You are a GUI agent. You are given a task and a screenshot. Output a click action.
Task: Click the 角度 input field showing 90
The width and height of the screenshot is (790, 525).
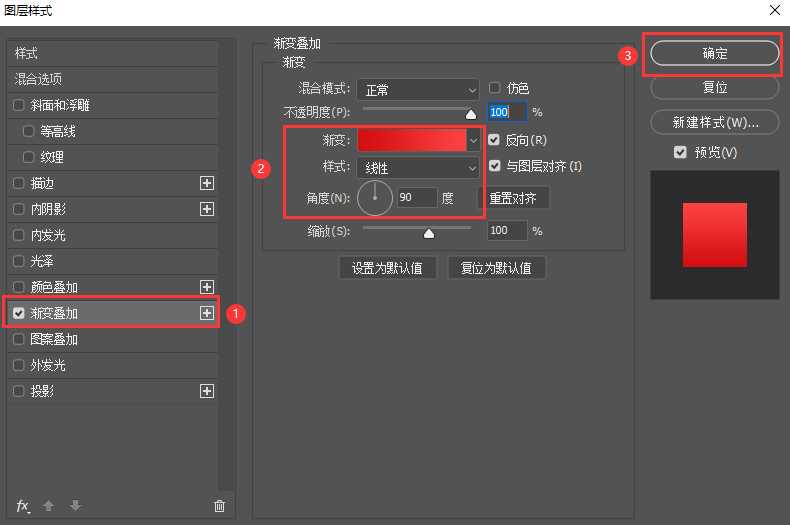click(x=417, y=198)
